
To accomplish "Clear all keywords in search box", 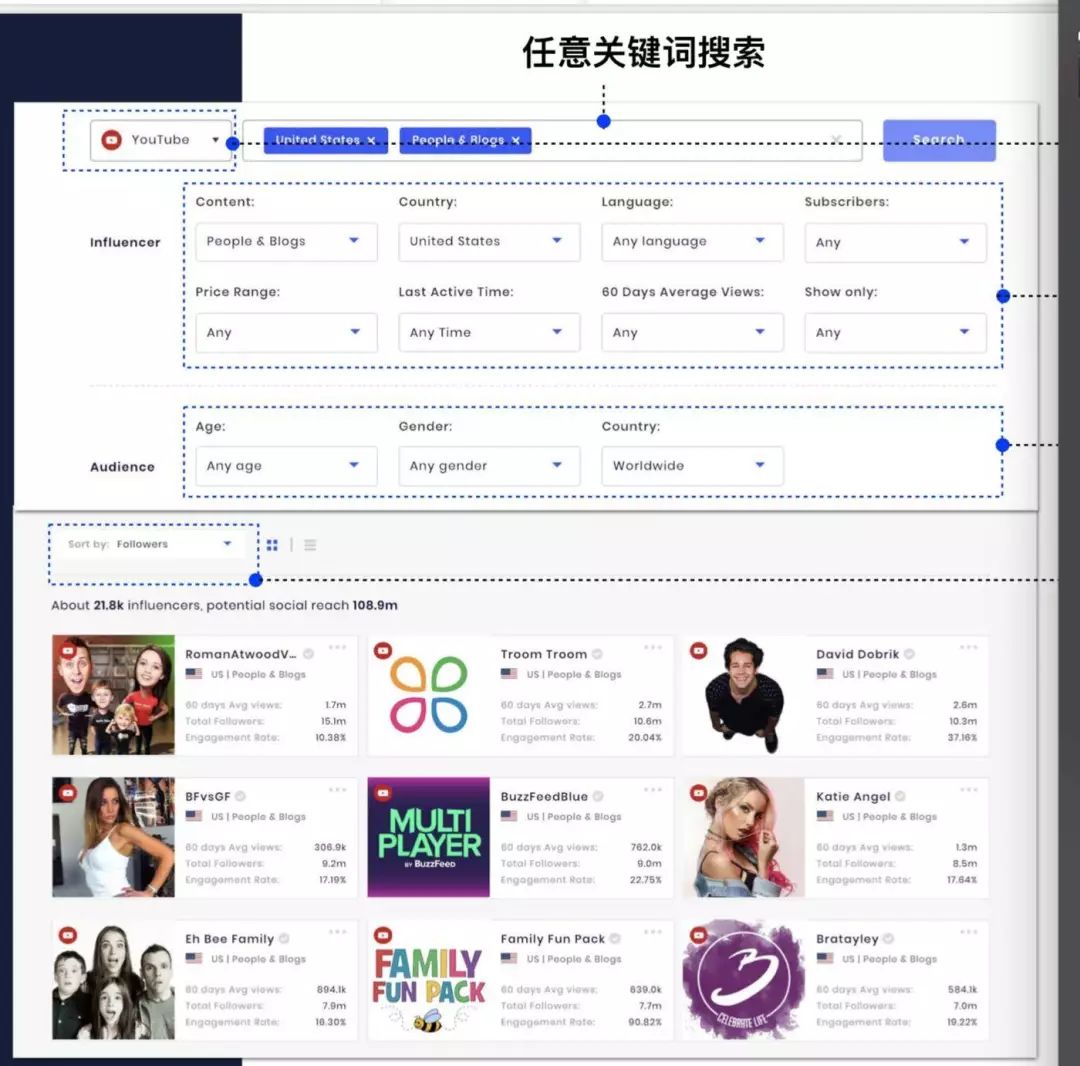I will point(836,140).
